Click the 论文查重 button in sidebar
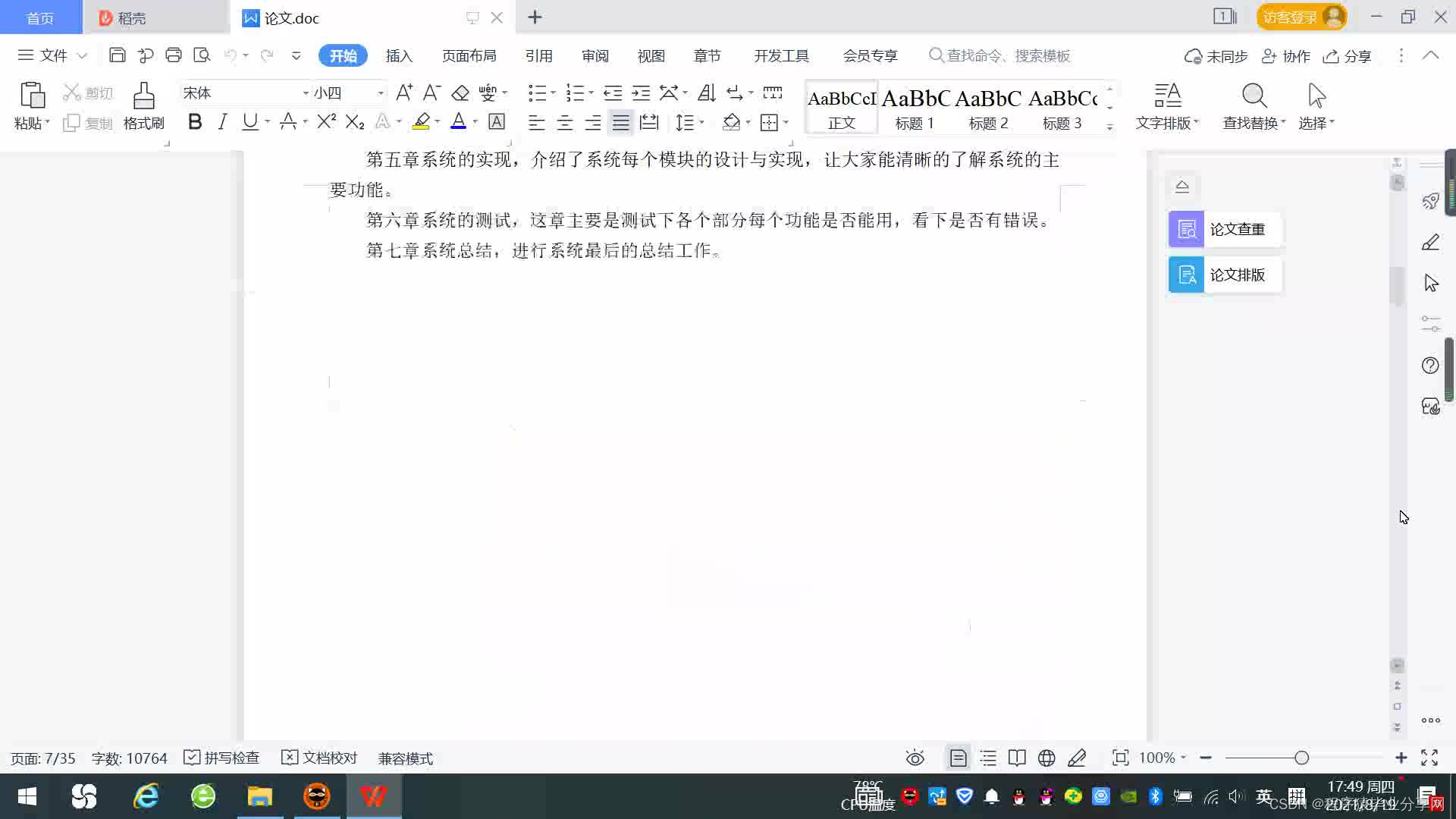 [x=1224, y=229]
